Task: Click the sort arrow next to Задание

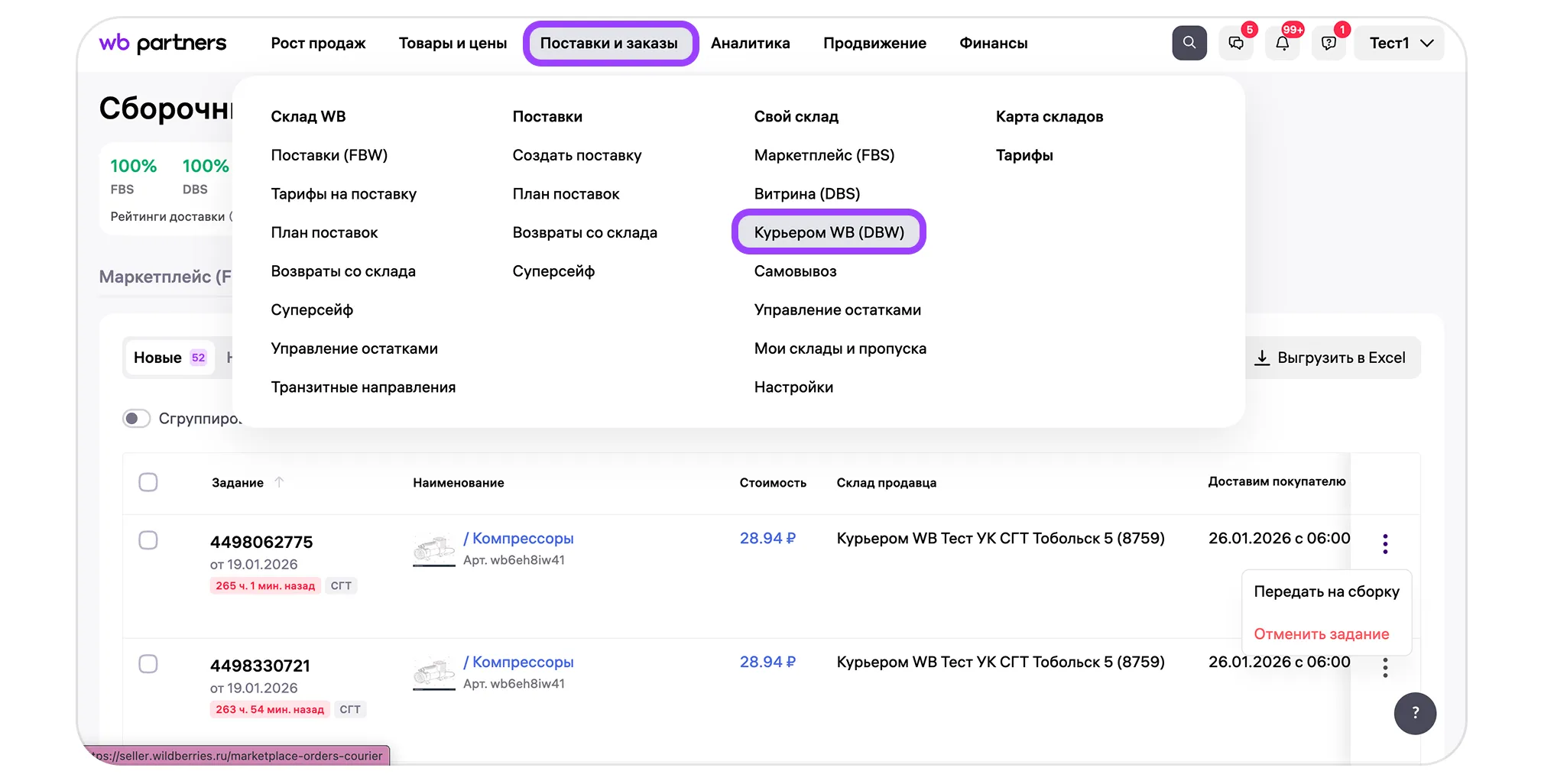Action: tap(280, 482)
